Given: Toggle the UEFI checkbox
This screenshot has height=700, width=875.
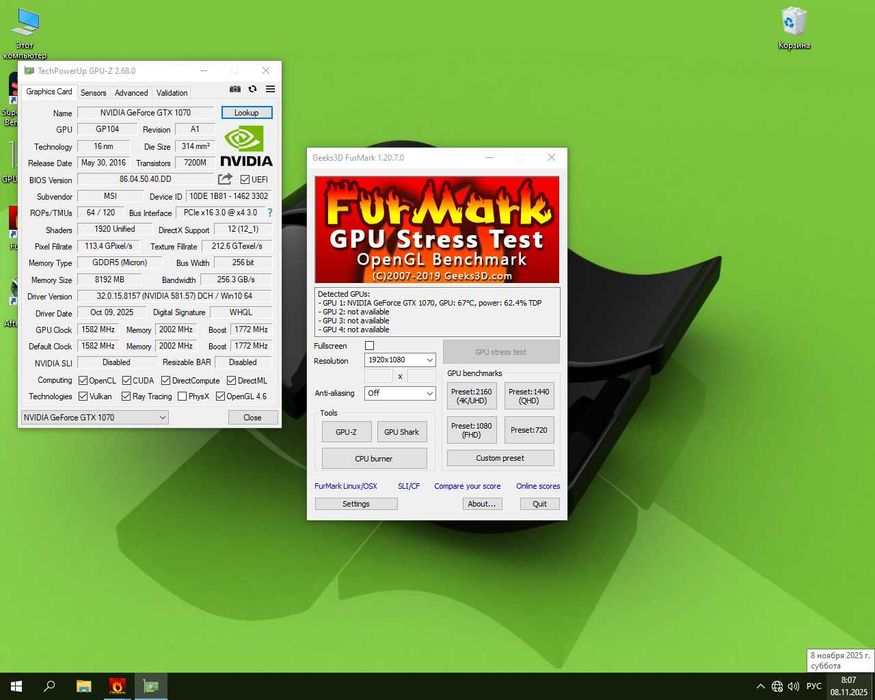Looking at the screenshot, I should 244,179.
